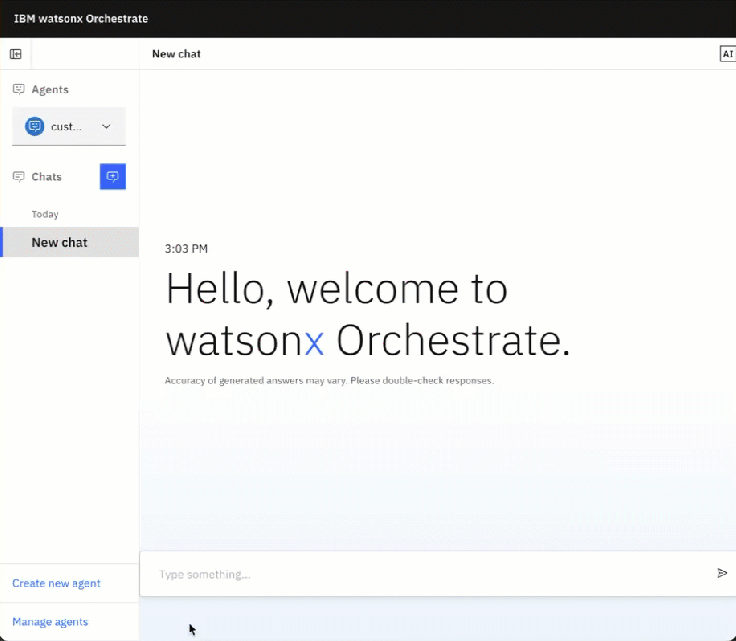Click the blue agent avatar icon

click(35, 127)
